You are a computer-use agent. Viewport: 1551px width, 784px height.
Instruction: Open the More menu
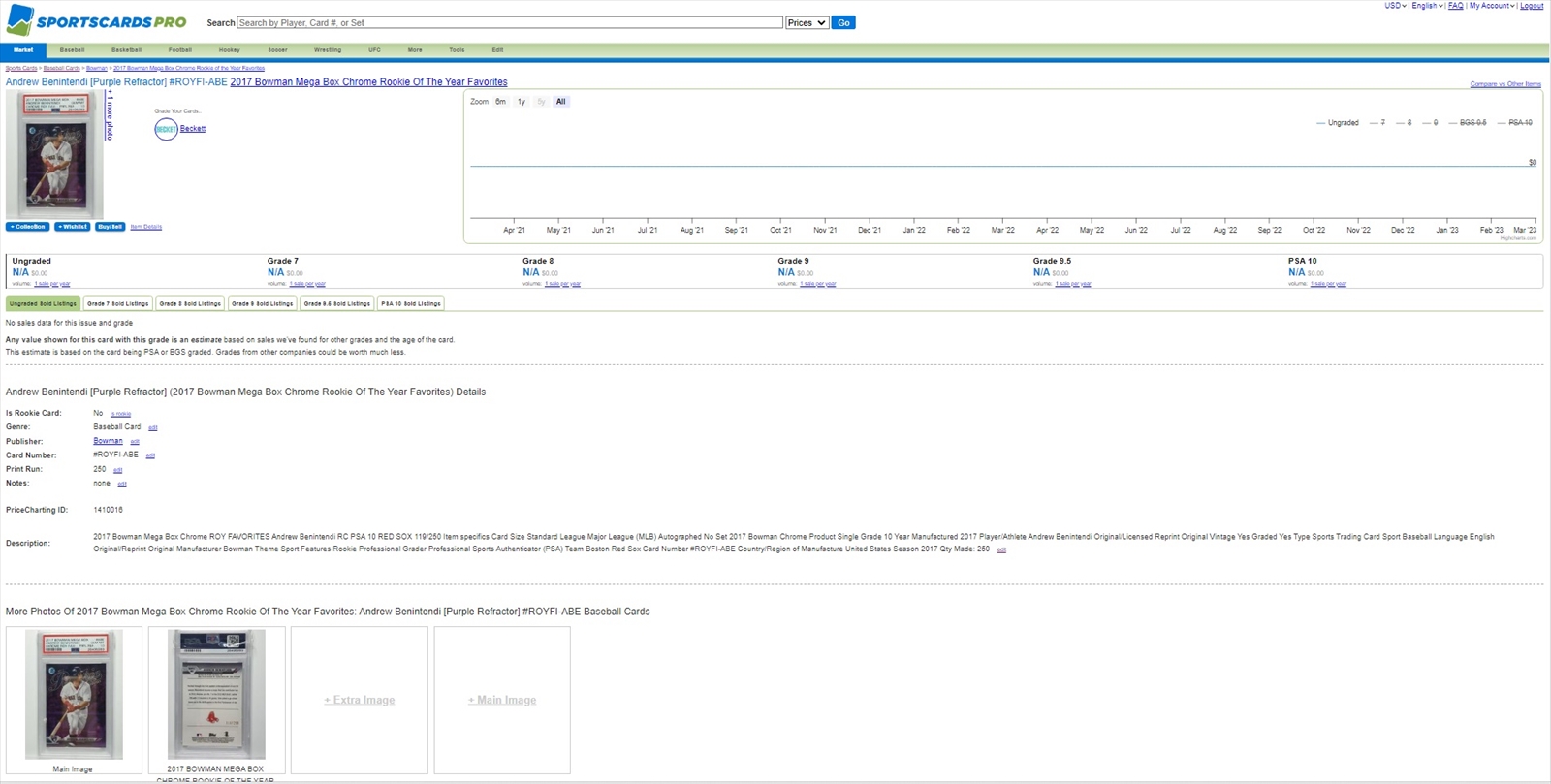pyautogui.click(x=415, y=49)
